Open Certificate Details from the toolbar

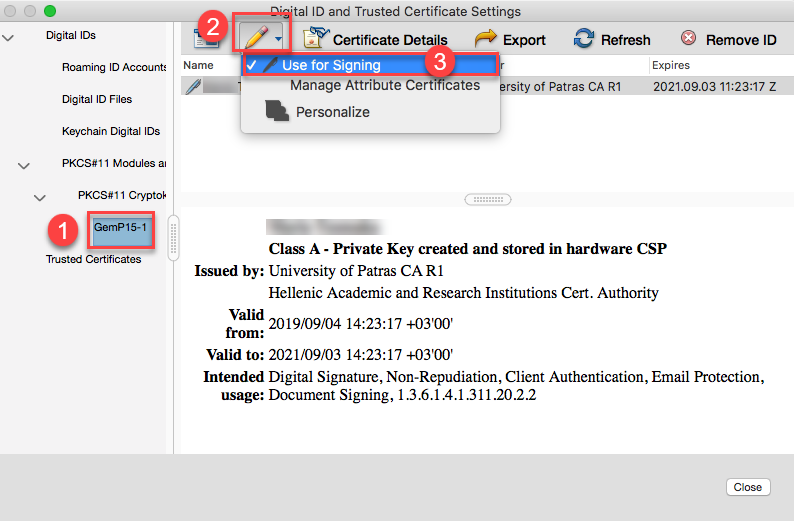pos(375,39)
